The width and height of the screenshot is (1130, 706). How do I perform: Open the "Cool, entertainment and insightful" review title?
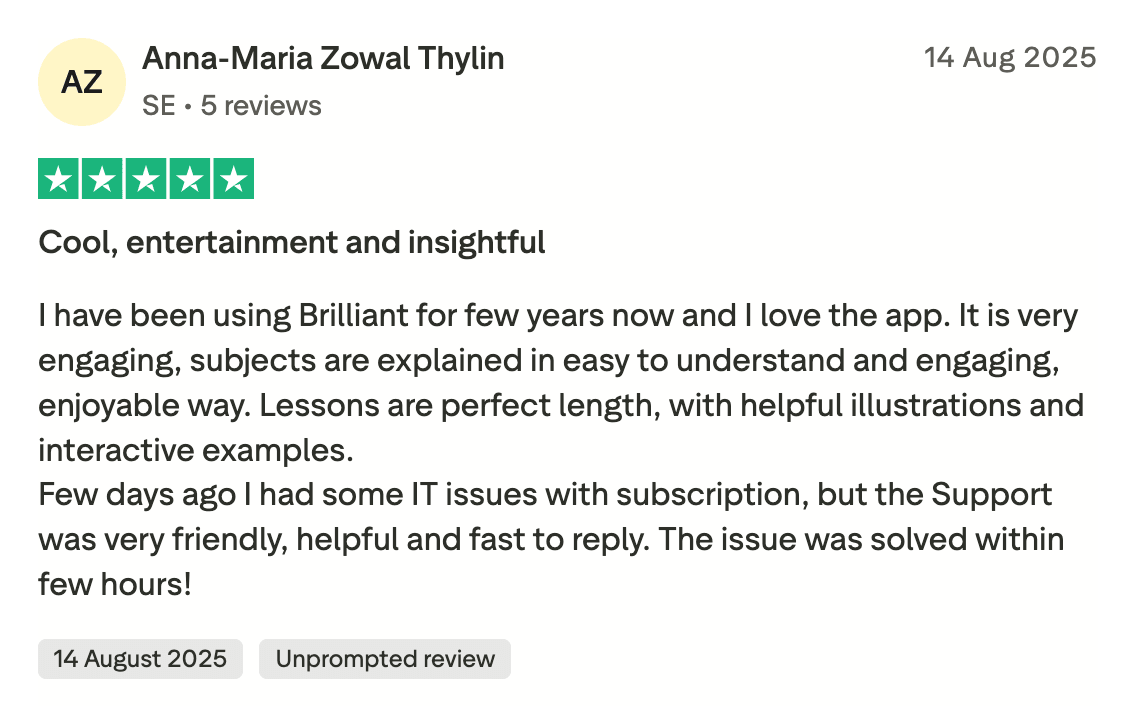[292, 242]
